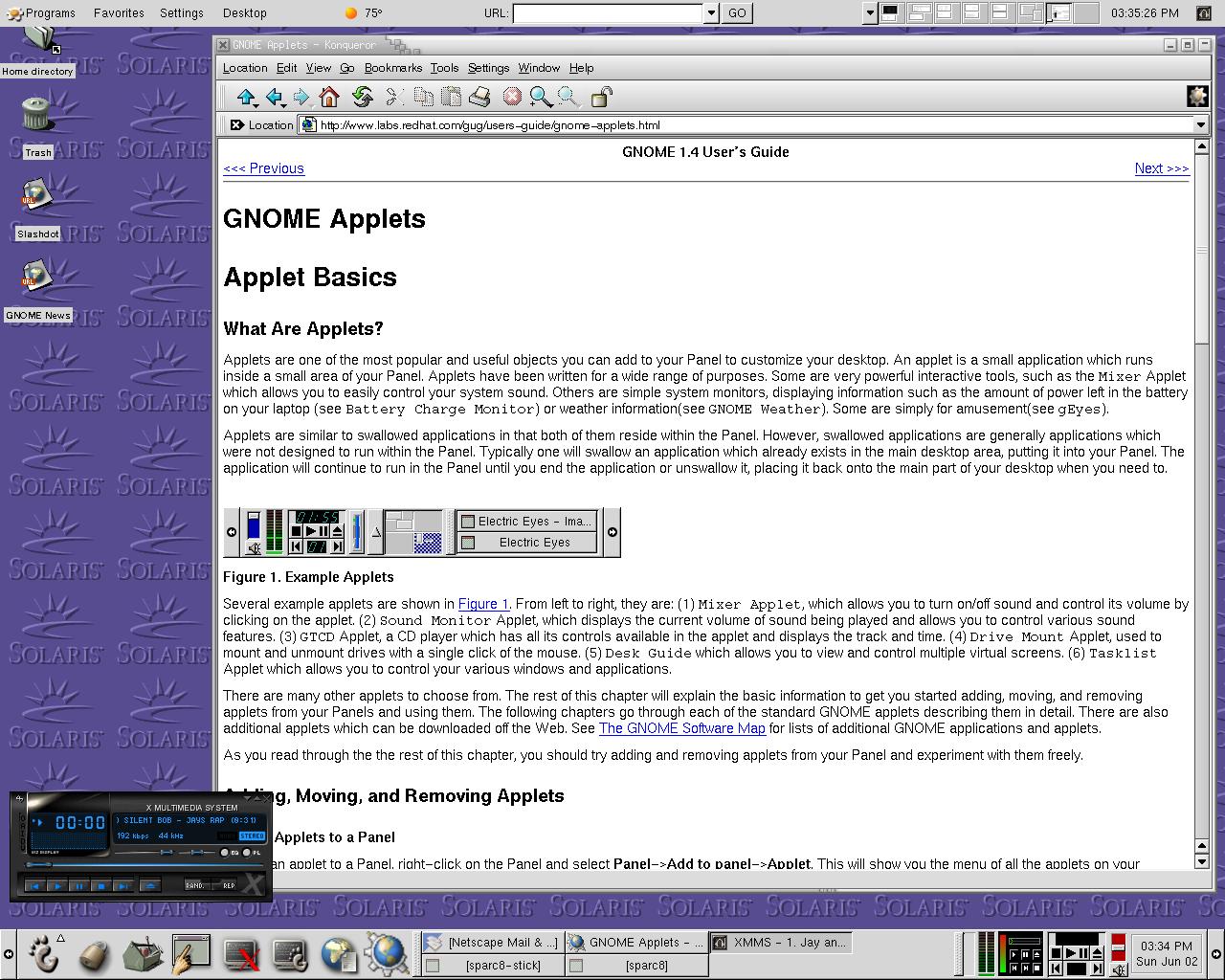Open the Bookmarks menu
The width and height of the screenshot is (1225, 980).
[x=393, y=68]
